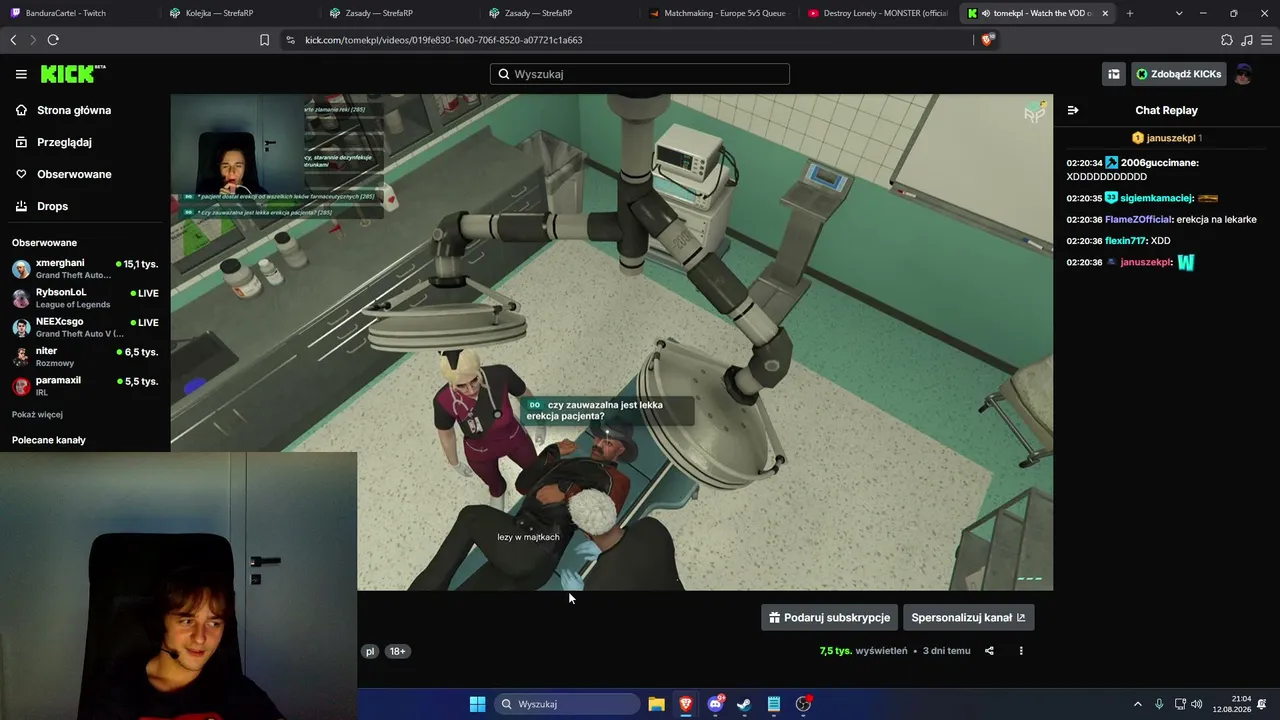Image resolution: width=1280 pixels, height=720 pixels.
Task: Click sigiemkamaciej username in chat
Action: click(1157, 198)
